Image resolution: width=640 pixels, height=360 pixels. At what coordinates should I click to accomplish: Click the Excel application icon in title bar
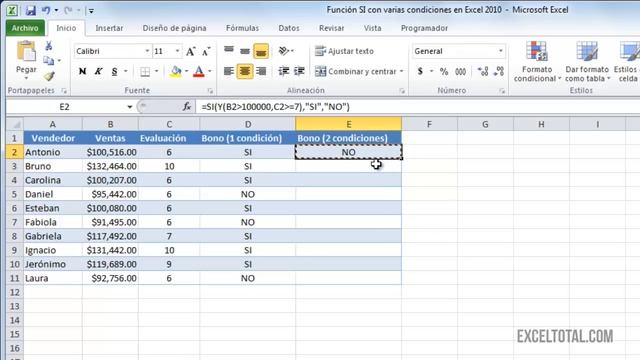(12, 11)
